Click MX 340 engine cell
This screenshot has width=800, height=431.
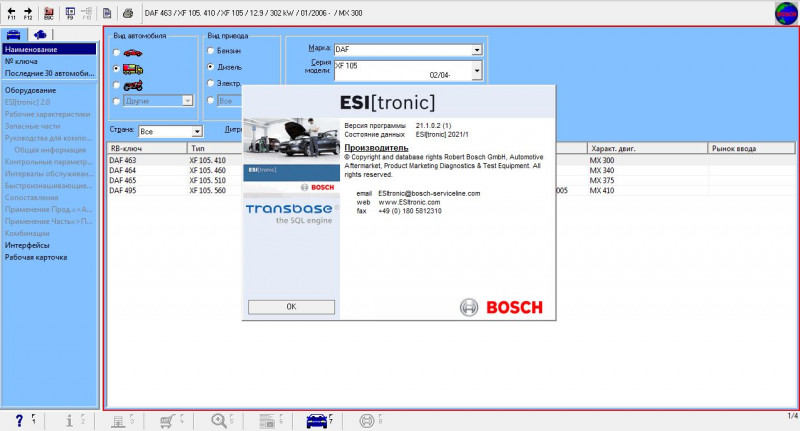(602, 170)
